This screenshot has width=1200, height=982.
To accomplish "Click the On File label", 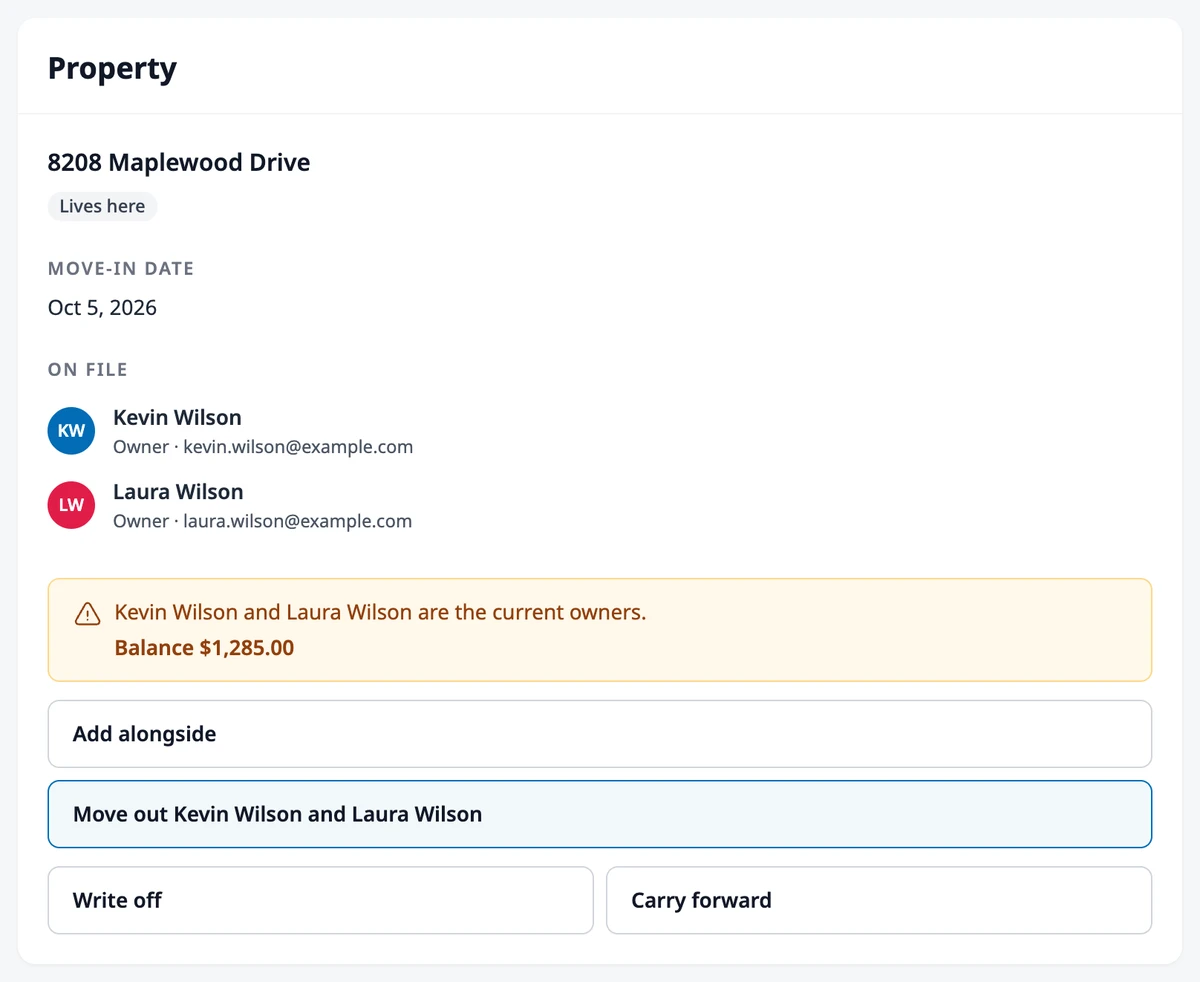I will [88, 369].
